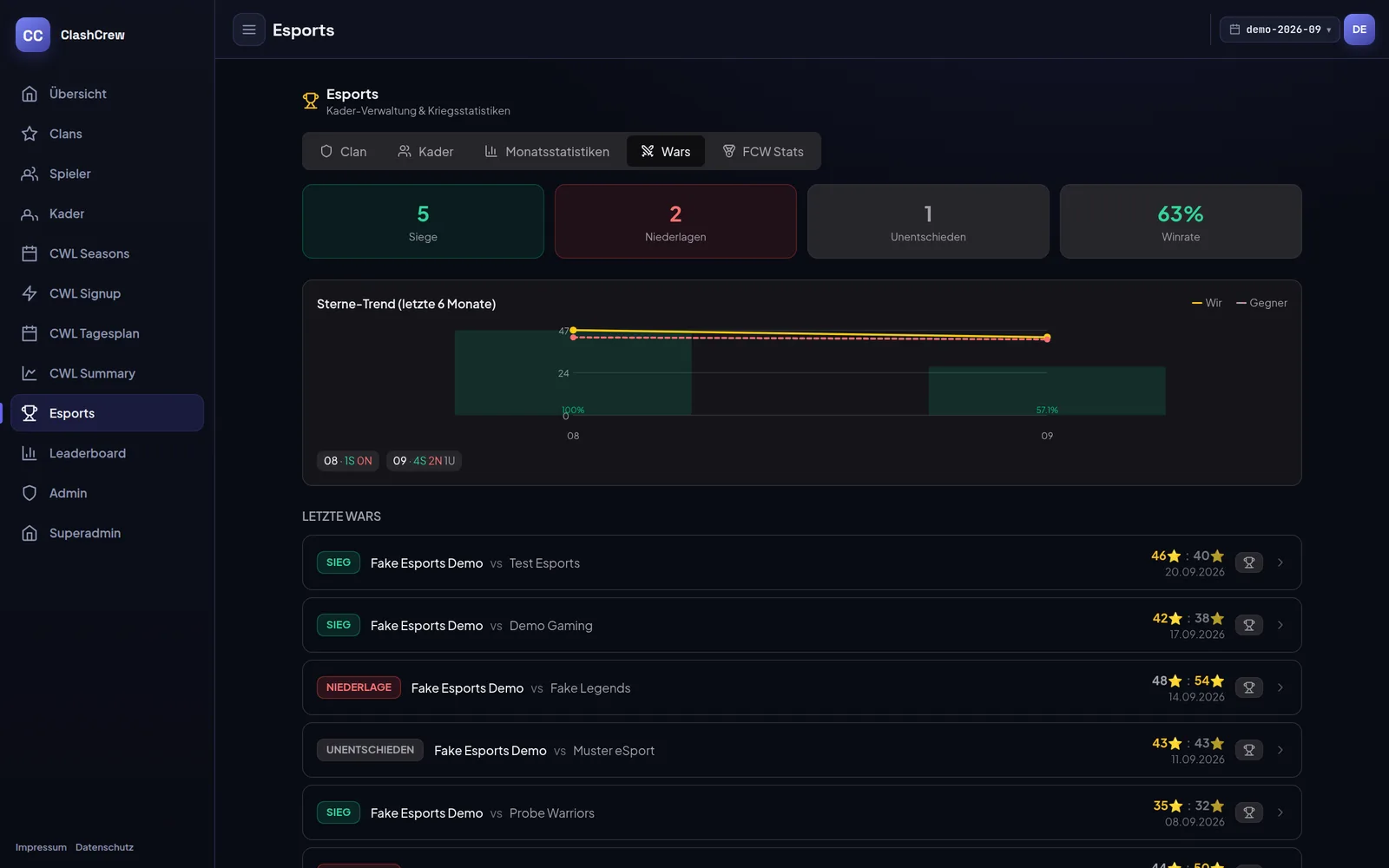
Task: Switch to the Kader tab
Action: pyautogui.click(x=425, y=151)
